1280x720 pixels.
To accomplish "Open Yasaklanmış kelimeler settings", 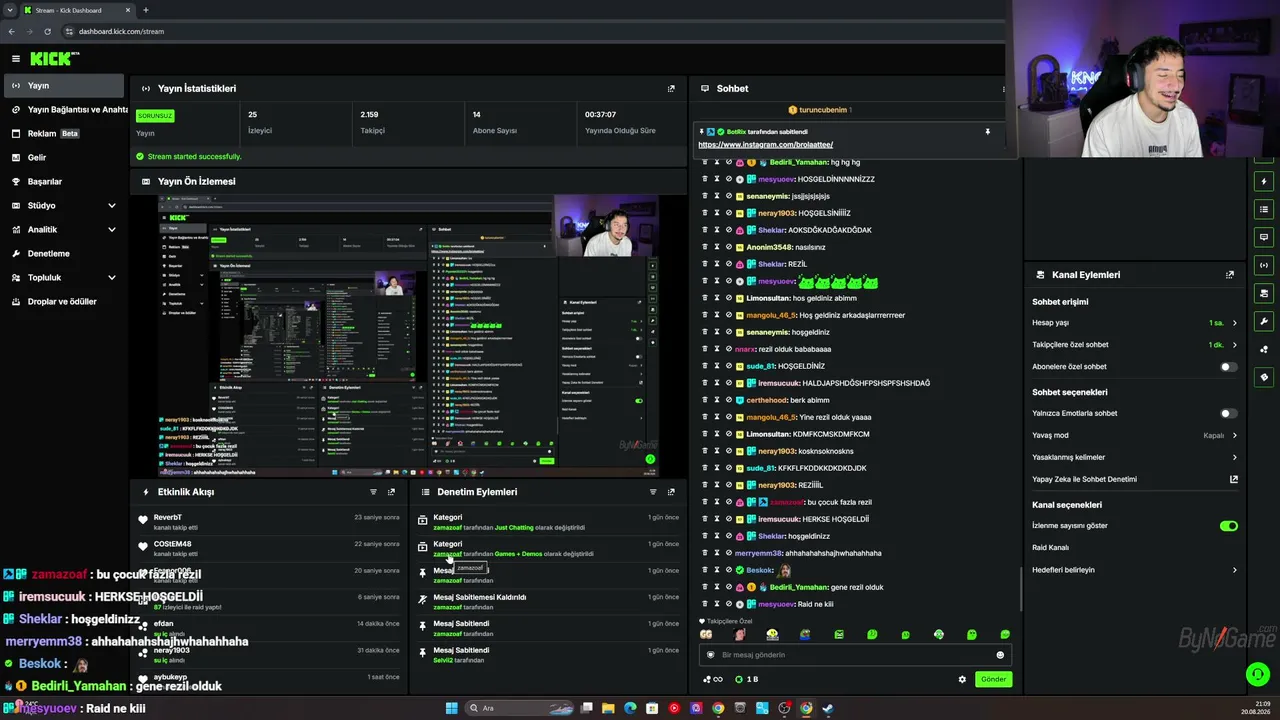I will coord(1135,457).
